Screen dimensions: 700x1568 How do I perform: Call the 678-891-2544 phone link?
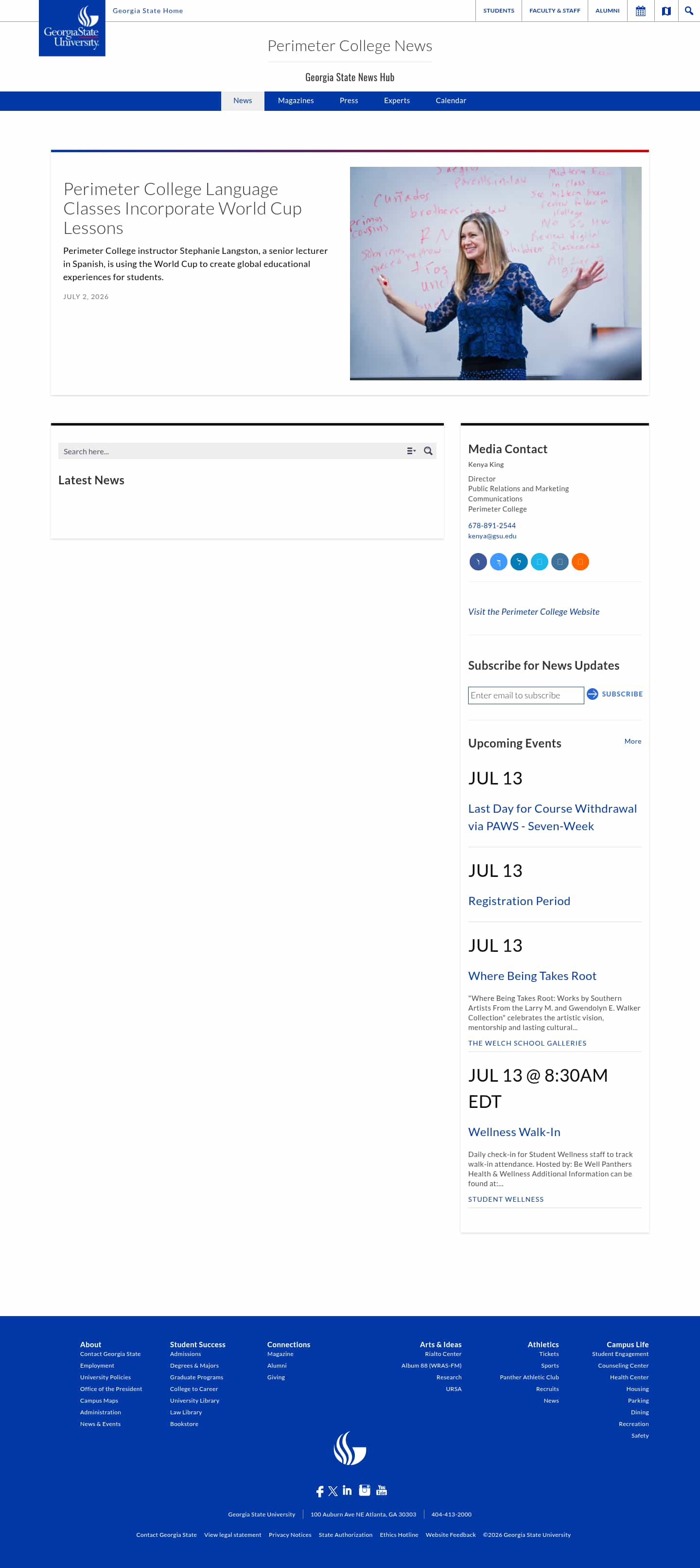tap(492, 525)
